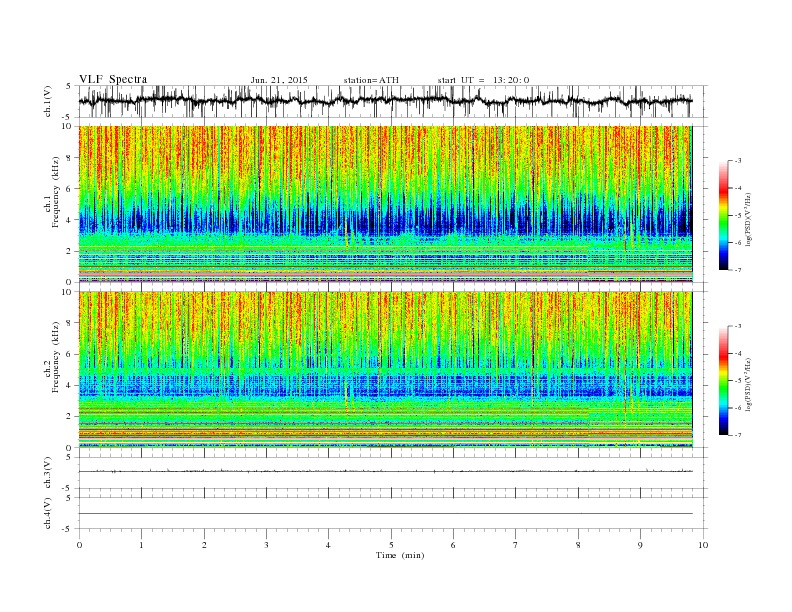Click inside the ch.2 spectrogram plot
The height and width of the screenshot is (612, 792).
point(385,370)
